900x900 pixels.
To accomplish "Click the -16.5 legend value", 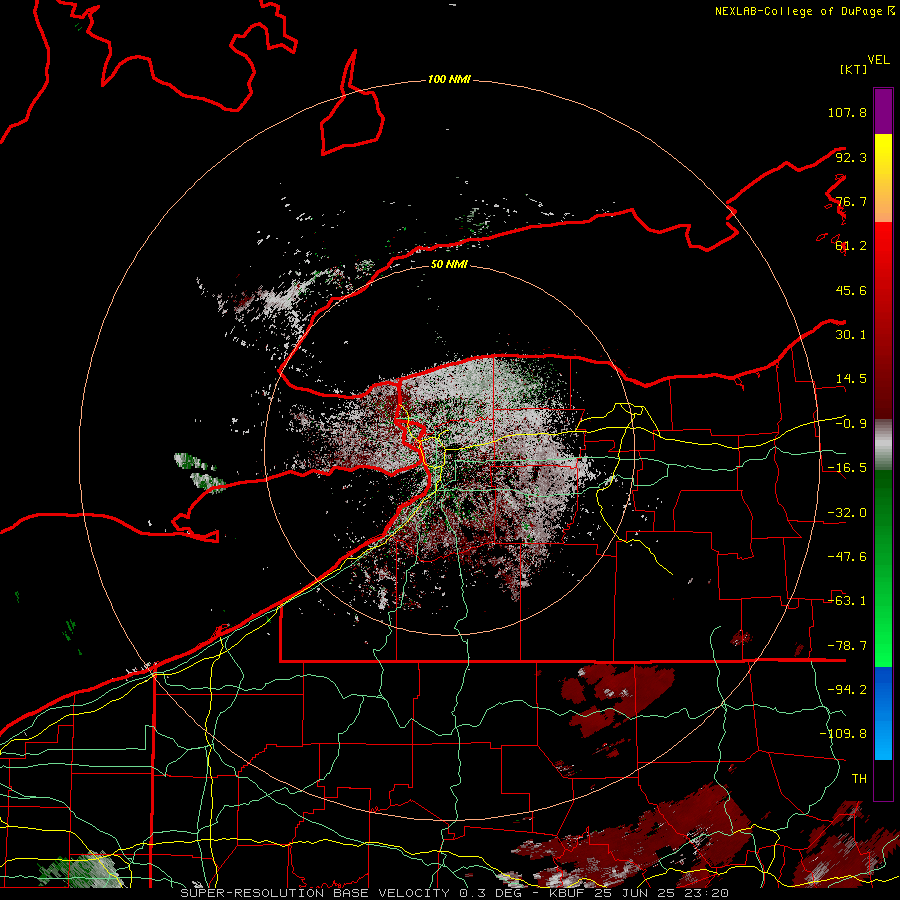I will click(847, 468).
